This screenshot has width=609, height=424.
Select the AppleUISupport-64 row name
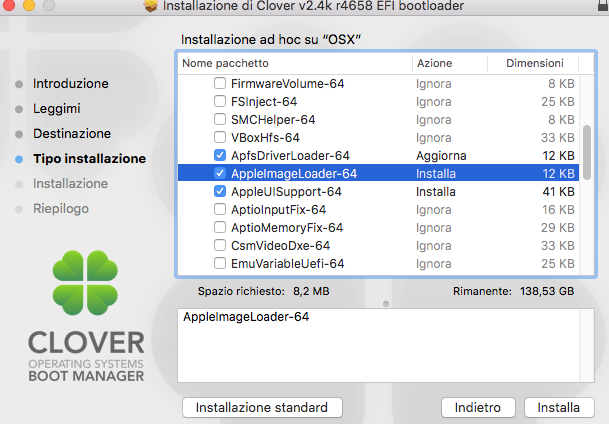pyautogui.click(x=286, y=192)
